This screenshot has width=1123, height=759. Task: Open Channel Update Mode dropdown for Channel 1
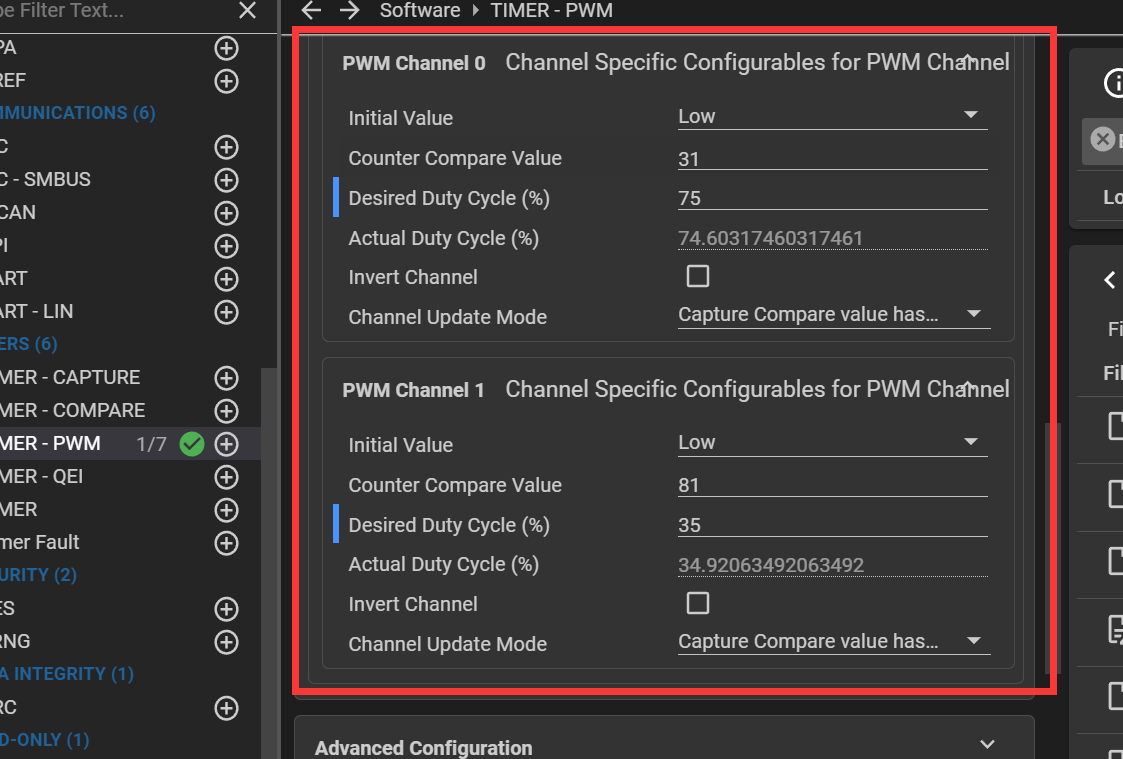click(832, 642)
